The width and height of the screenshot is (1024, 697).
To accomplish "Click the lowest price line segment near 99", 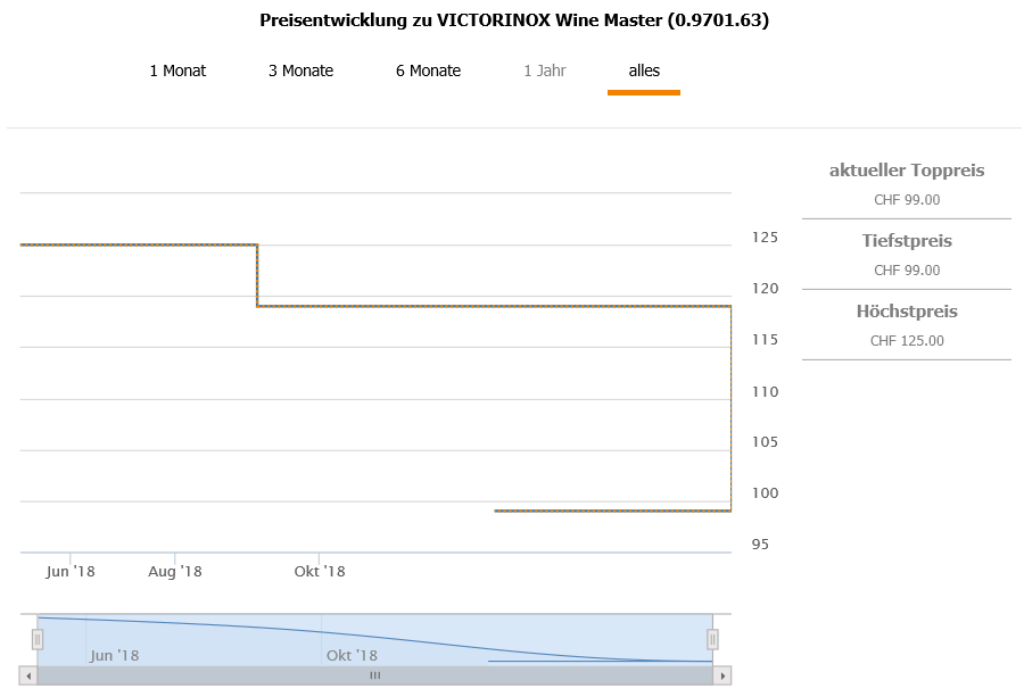I will (610, 511).
